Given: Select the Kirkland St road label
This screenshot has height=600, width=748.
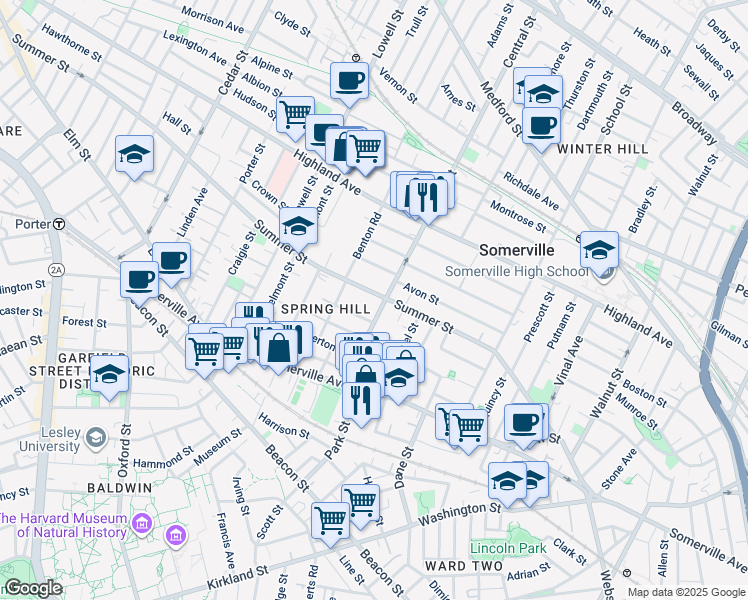Looking at the screenshot, I should 238,578.
